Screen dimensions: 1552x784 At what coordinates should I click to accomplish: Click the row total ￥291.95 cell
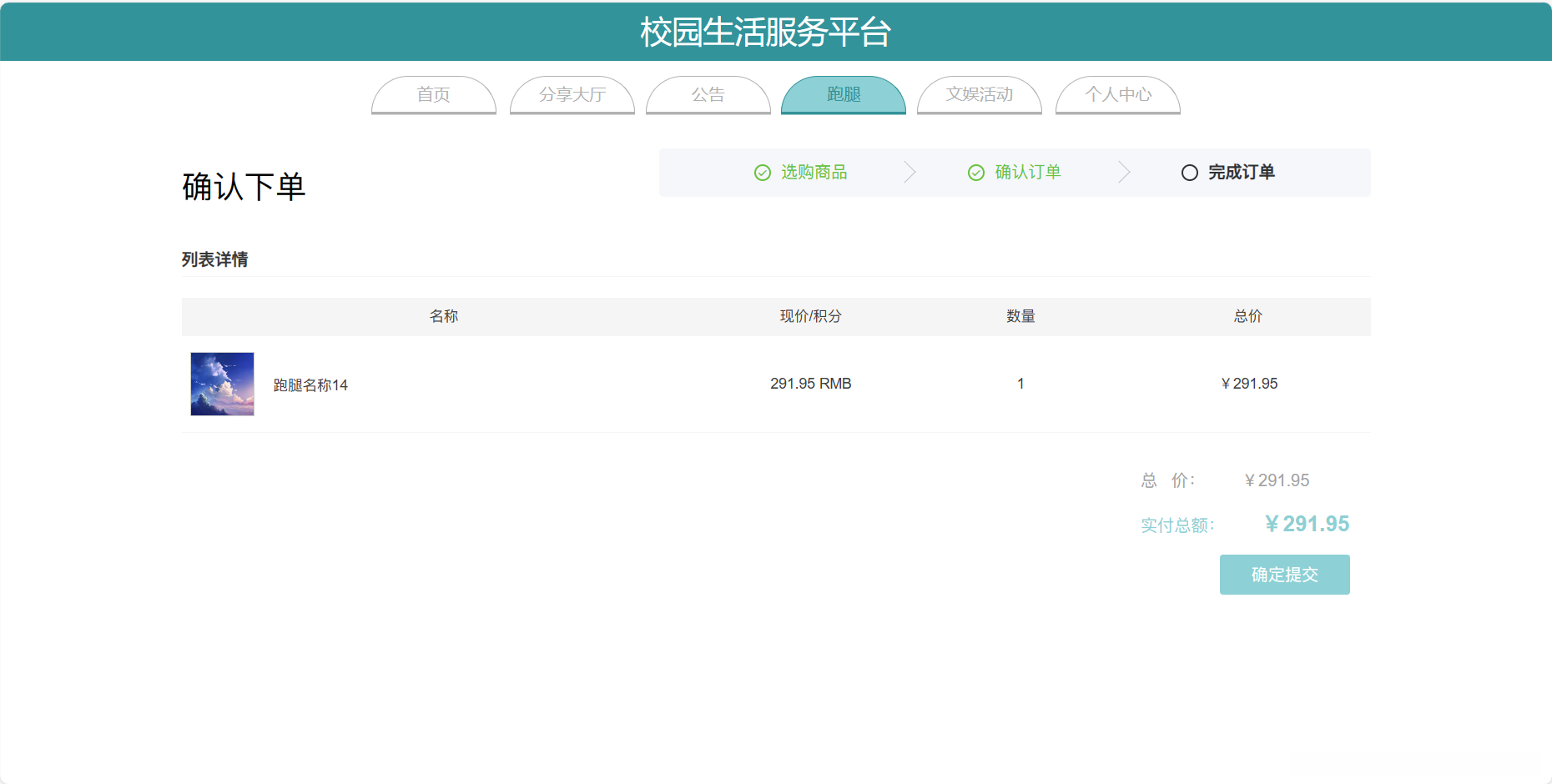1249,384
